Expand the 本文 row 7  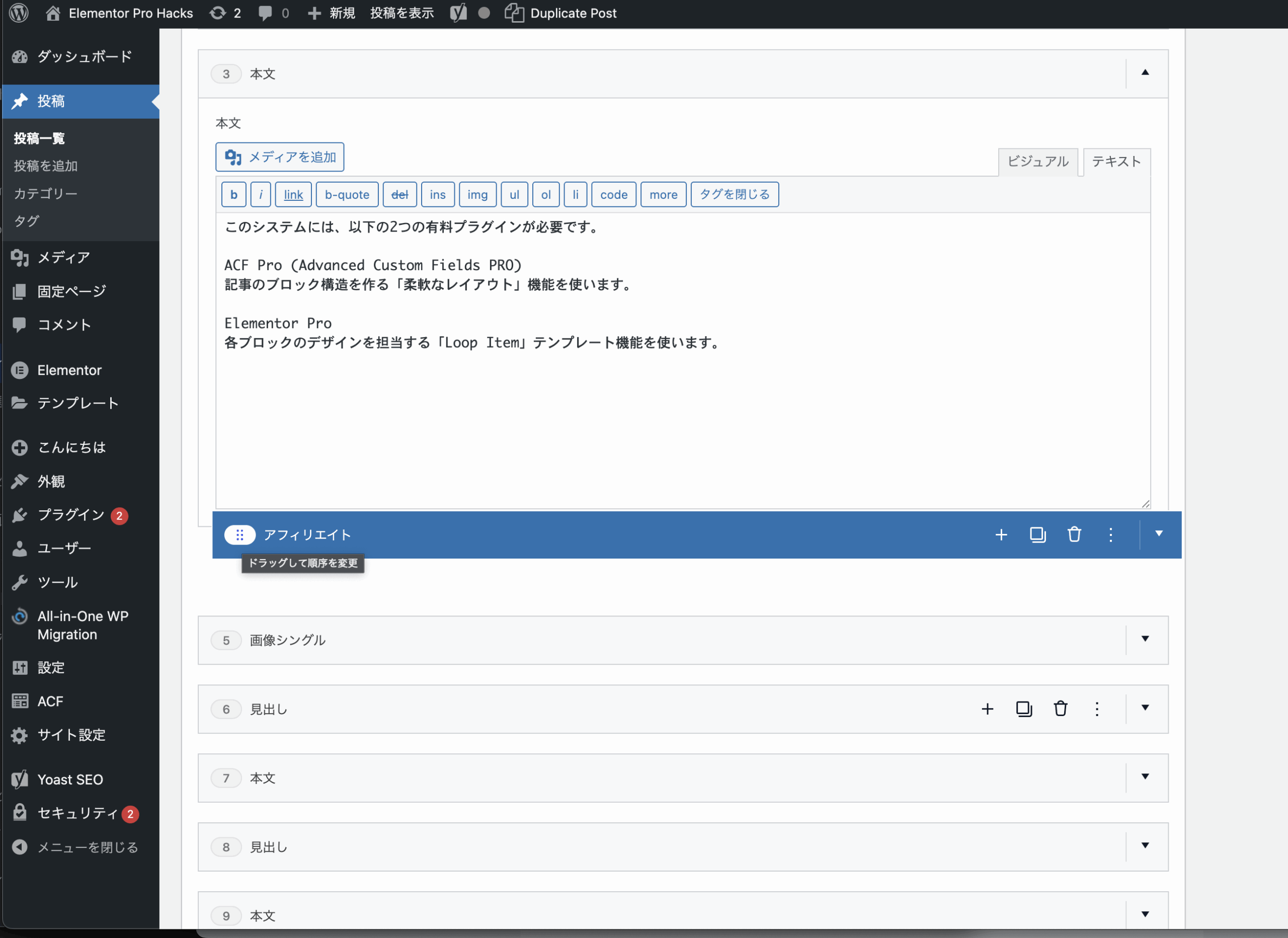tap(1145, 777)
